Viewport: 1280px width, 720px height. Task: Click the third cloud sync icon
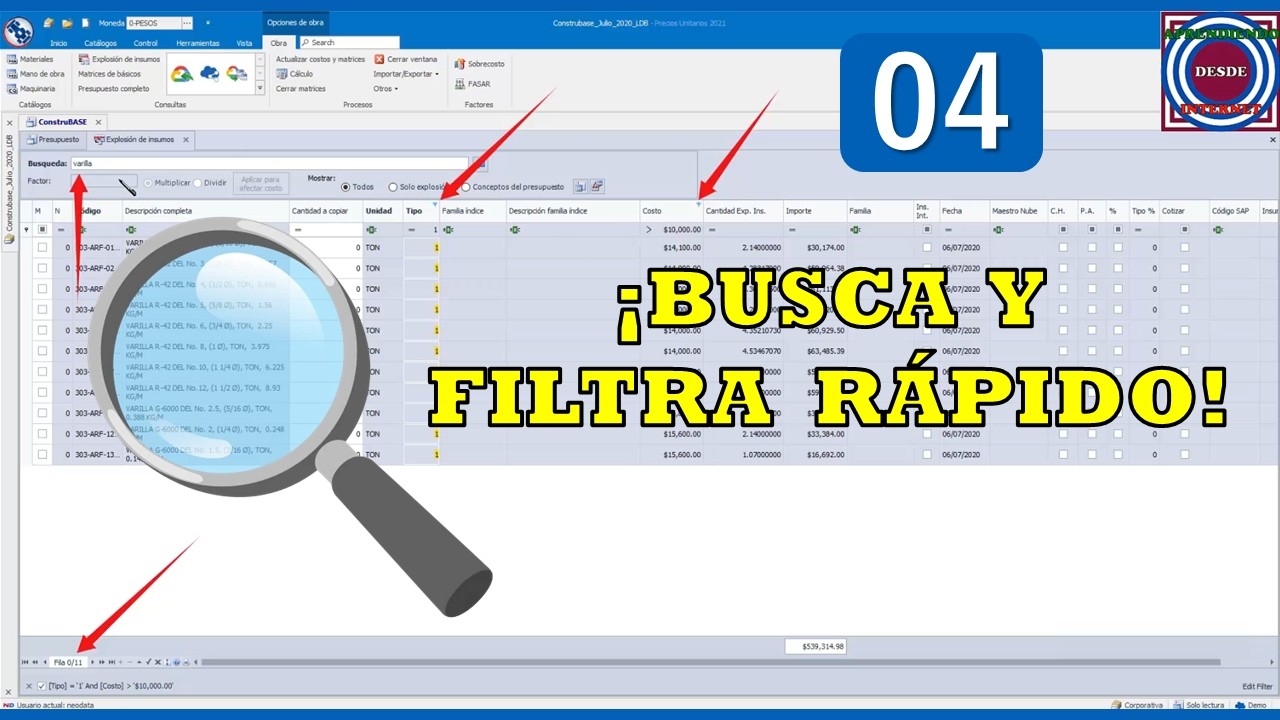click(x=237, y=74)
